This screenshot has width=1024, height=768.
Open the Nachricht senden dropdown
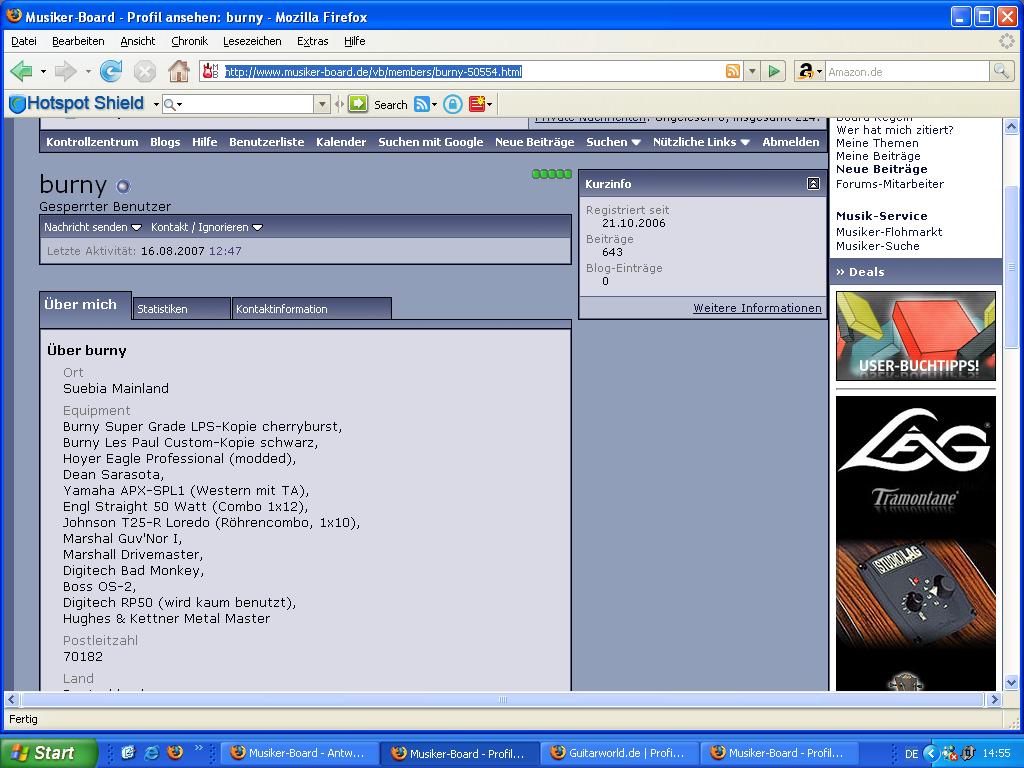click(93, 227)
